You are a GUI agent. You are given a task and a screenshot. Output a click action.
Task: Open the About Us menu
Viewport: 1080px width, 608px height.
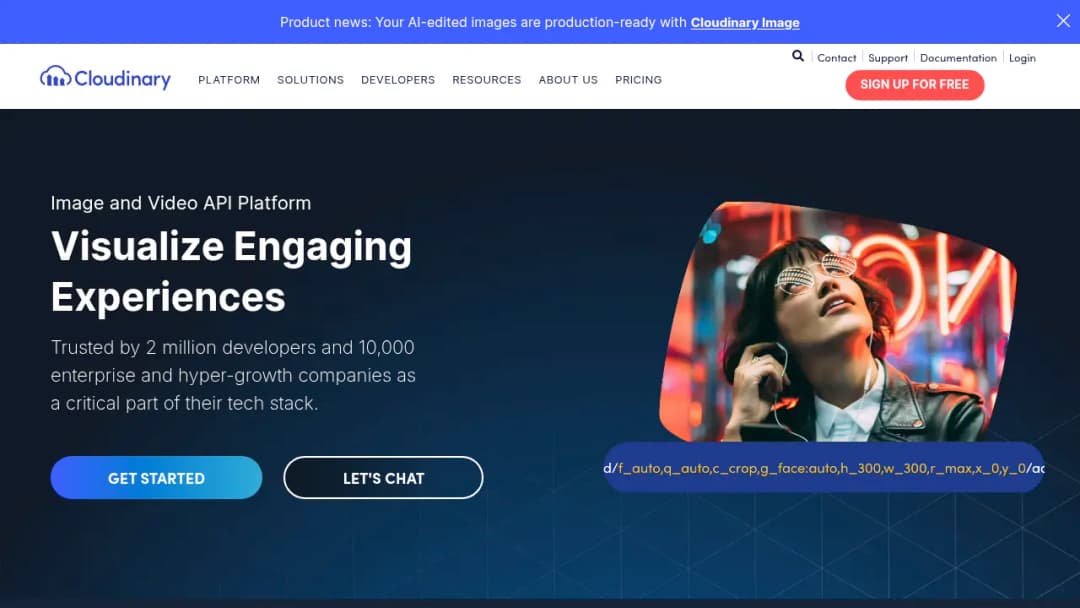568,80
